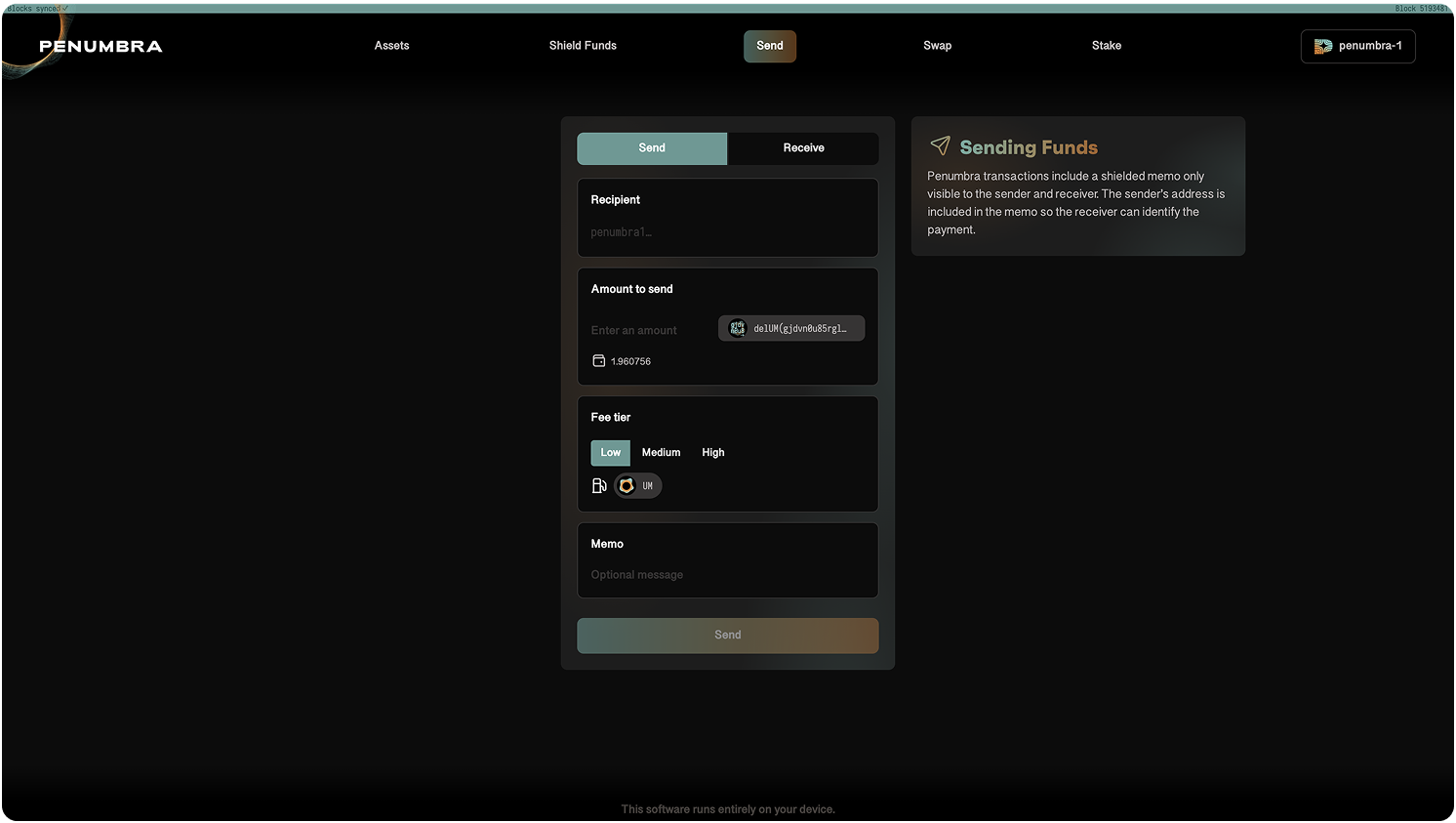Click the blocks synced checkmark indicator
Image resolution: width=1456 pixels, height=823 pixels.
pos(65,8)
